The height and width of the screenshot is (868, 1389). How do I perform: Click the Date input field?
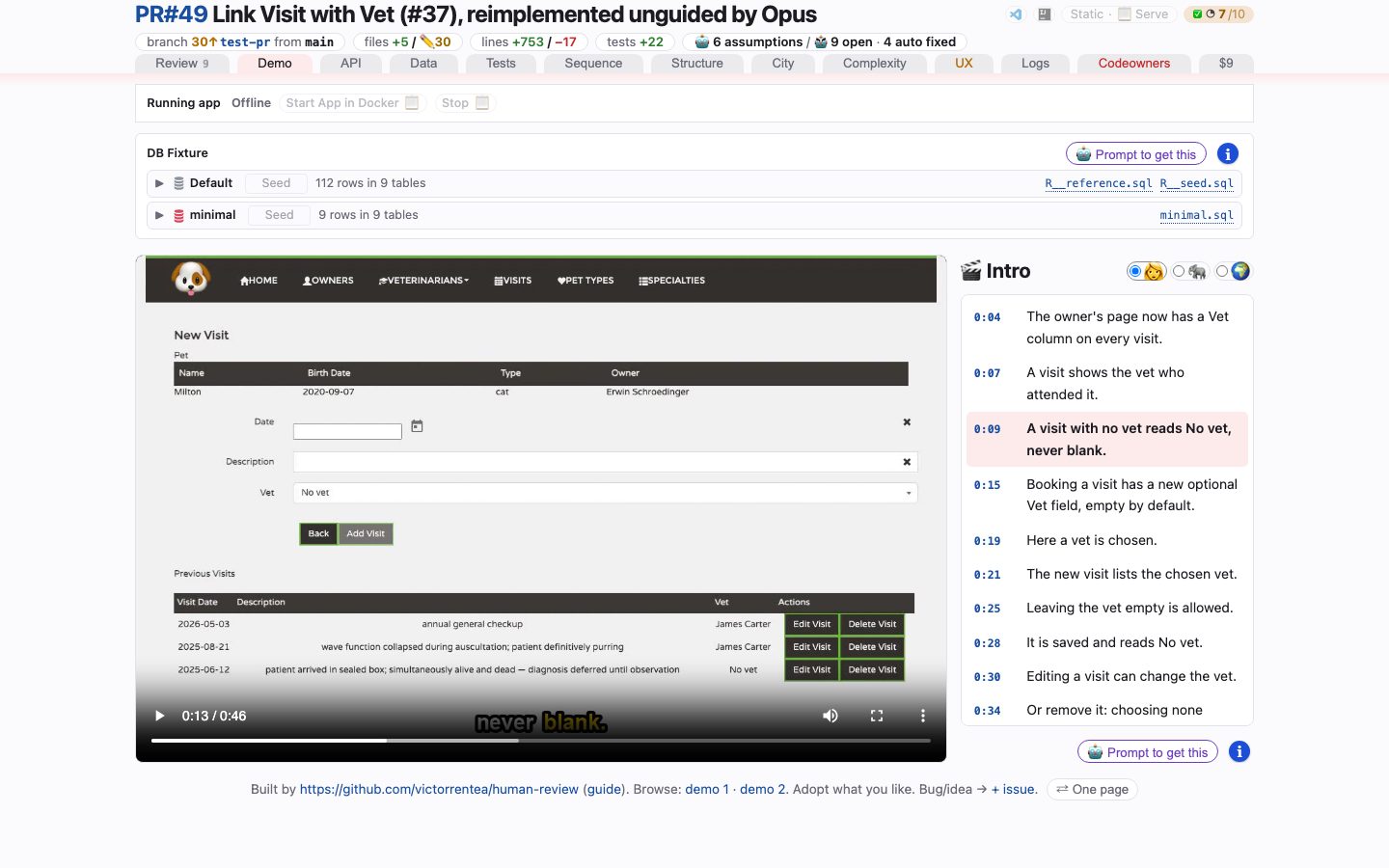[347, 431]
